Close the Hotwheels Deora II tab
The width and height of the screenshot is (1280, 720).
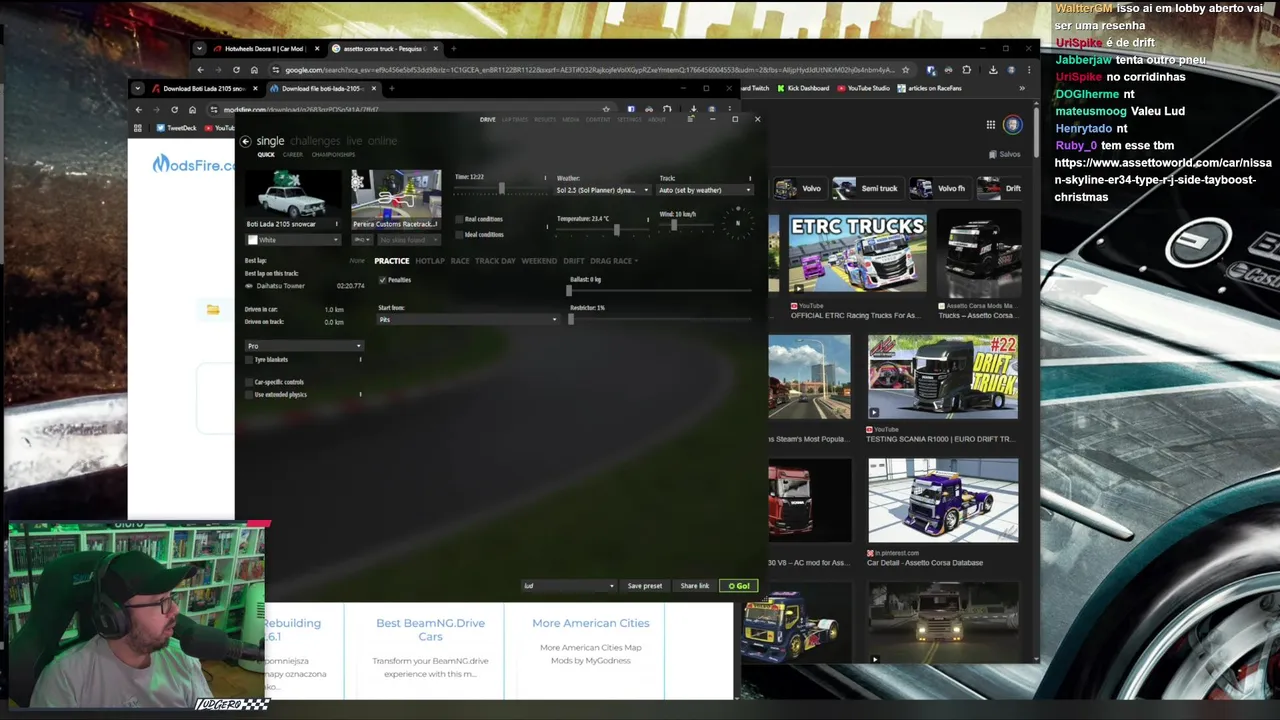[x=317, y=48]
